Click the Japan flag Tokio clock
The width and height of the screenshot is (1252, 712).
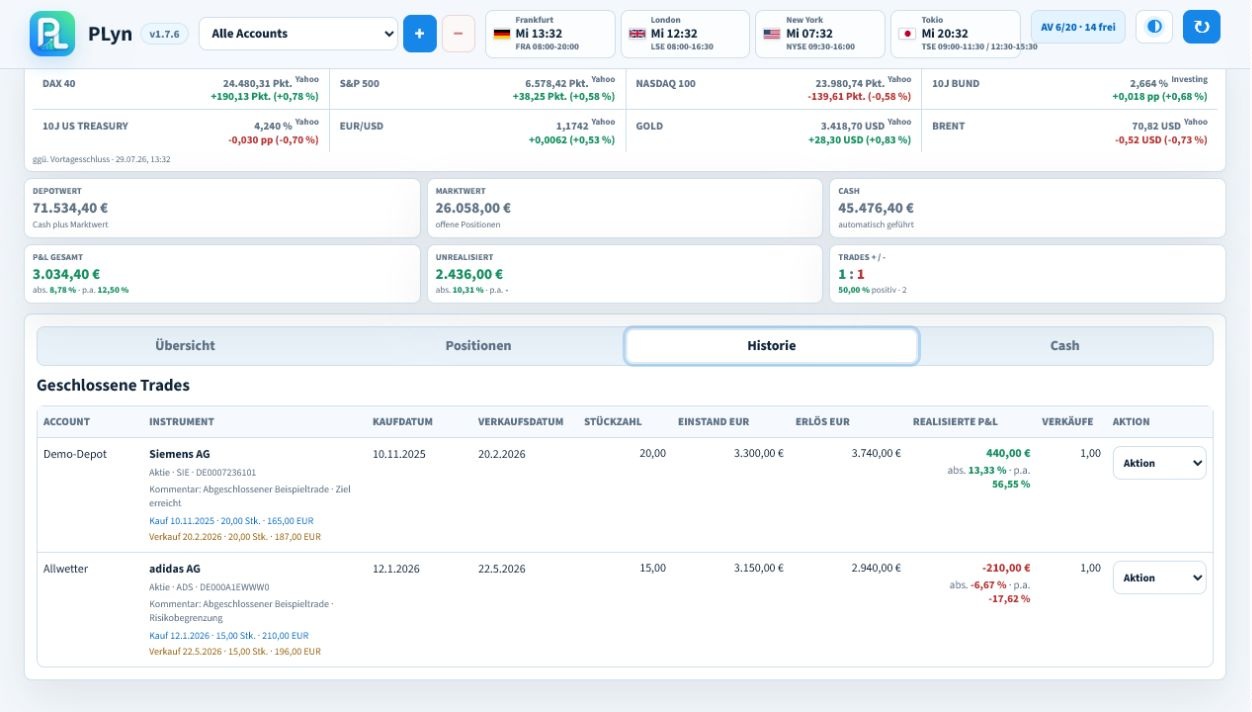click(955, 34)
